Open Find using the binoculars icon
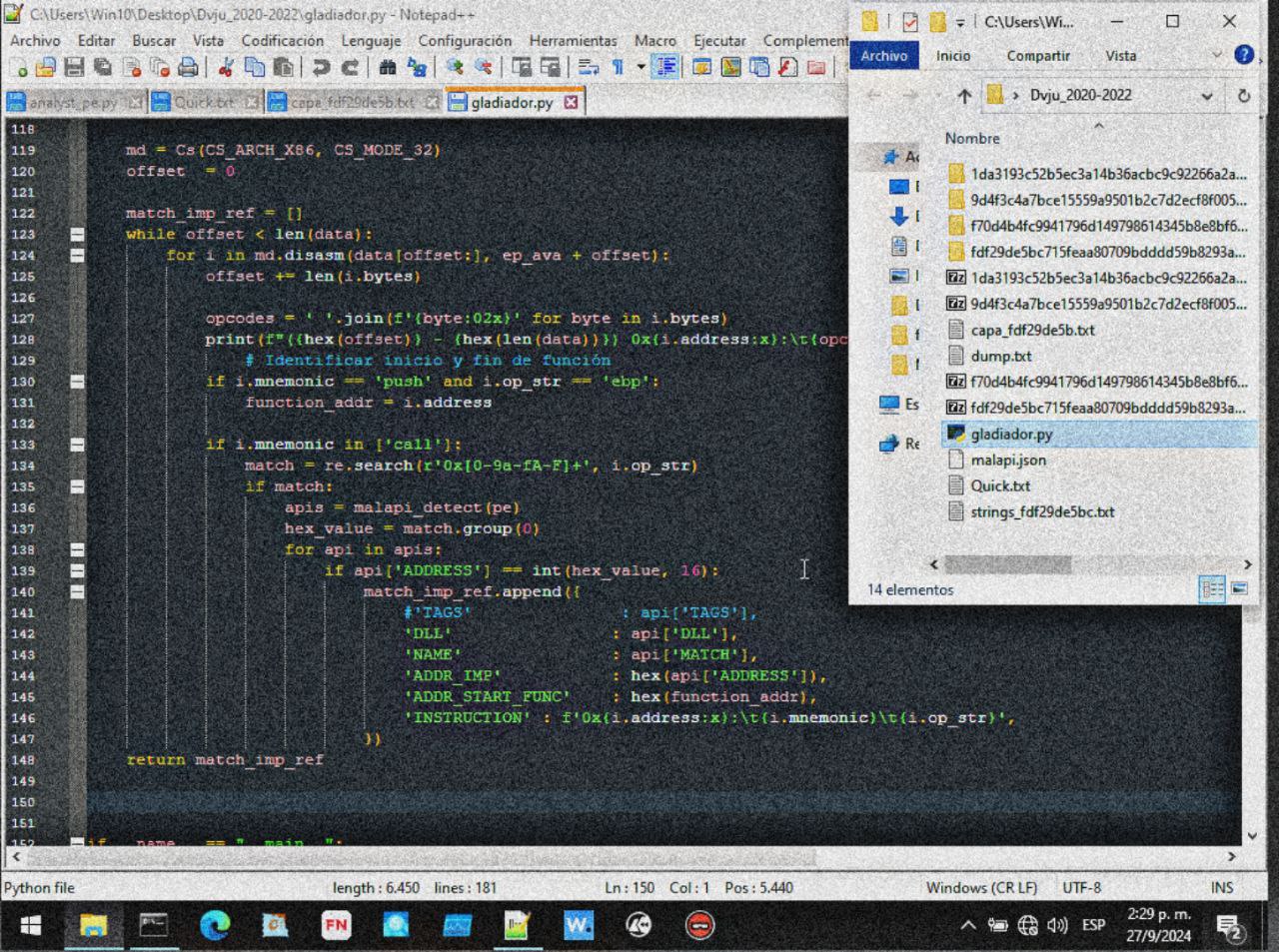The image size is (1279, 952). [388, 67]
